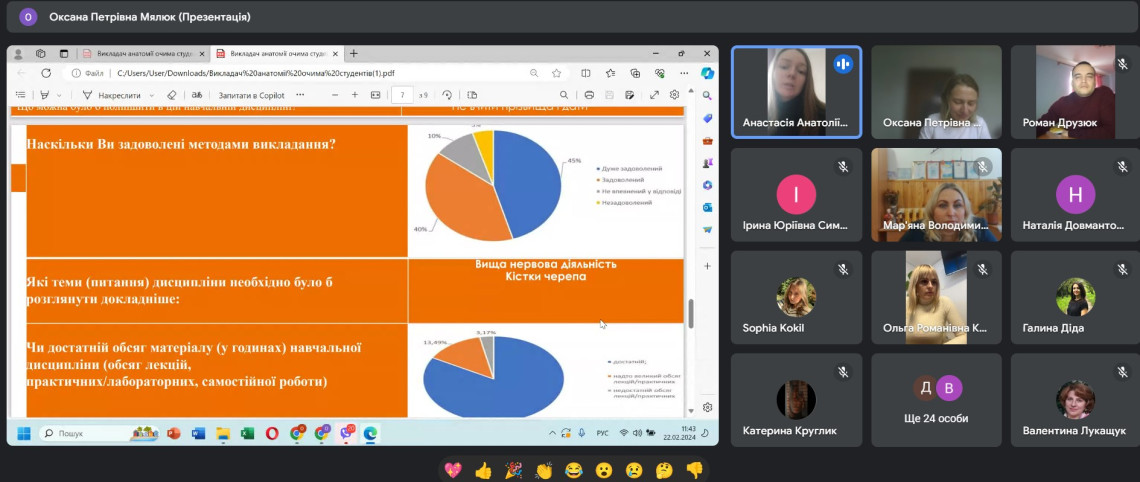The width and height of the screenshot is (1140, 482).
Task: Send the party popper reaction
Action: pyautogui.click(x=513, y=470)
